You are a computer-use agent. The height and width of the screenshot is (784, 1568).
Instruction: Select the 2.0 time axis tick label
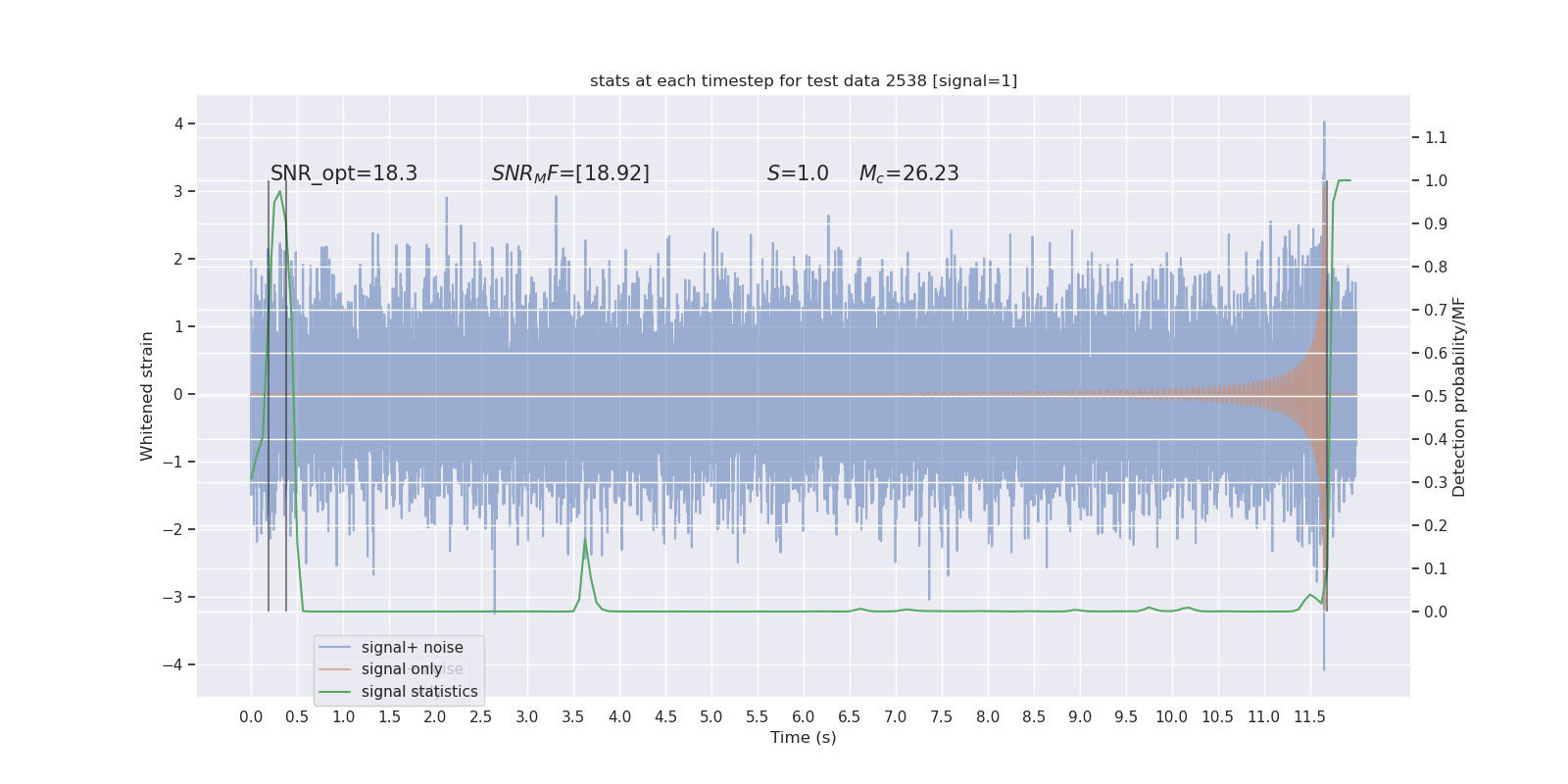tap(435, 716)
